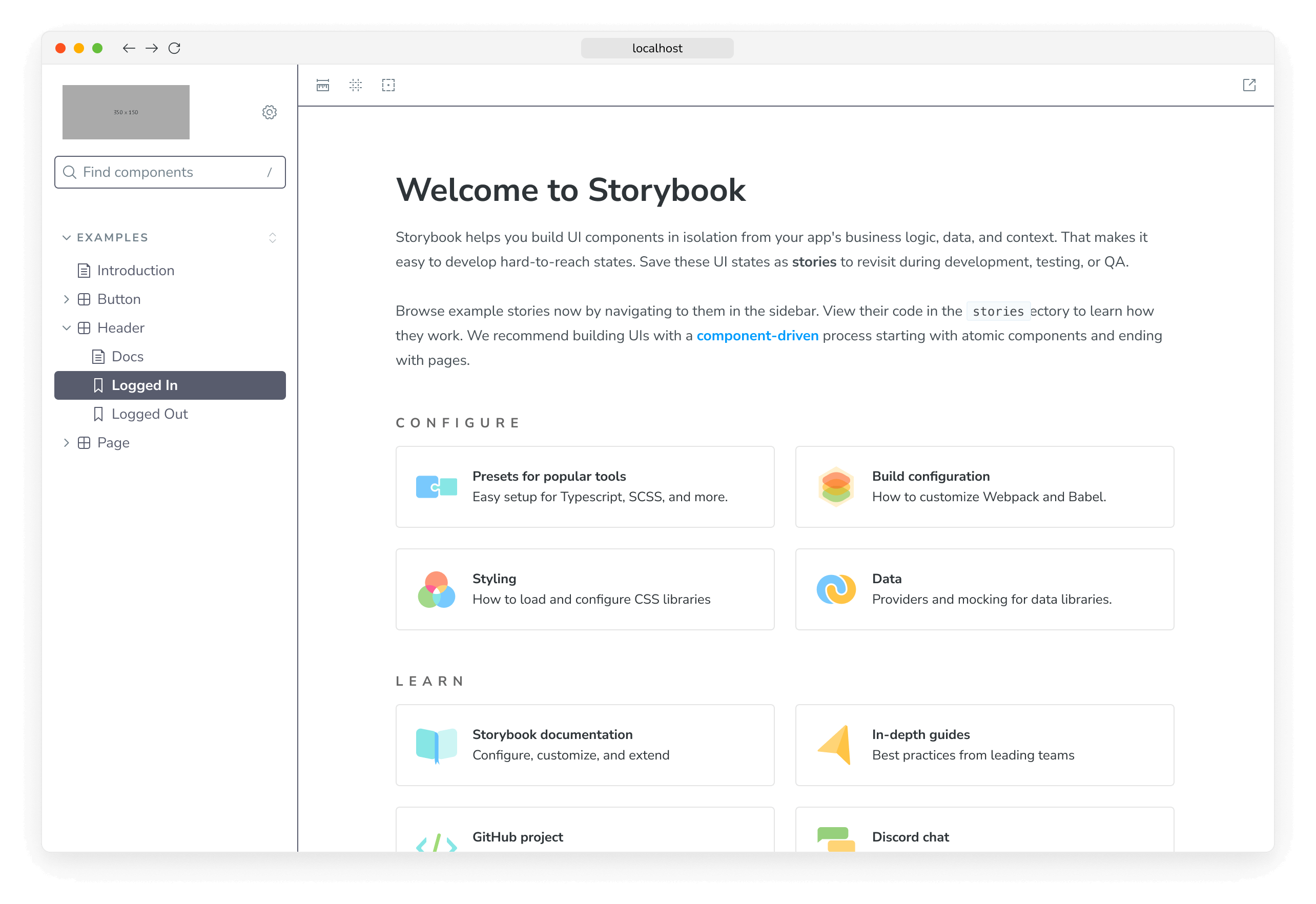
Task: Follow the component-driven link
Action: (x=757, y=335)
